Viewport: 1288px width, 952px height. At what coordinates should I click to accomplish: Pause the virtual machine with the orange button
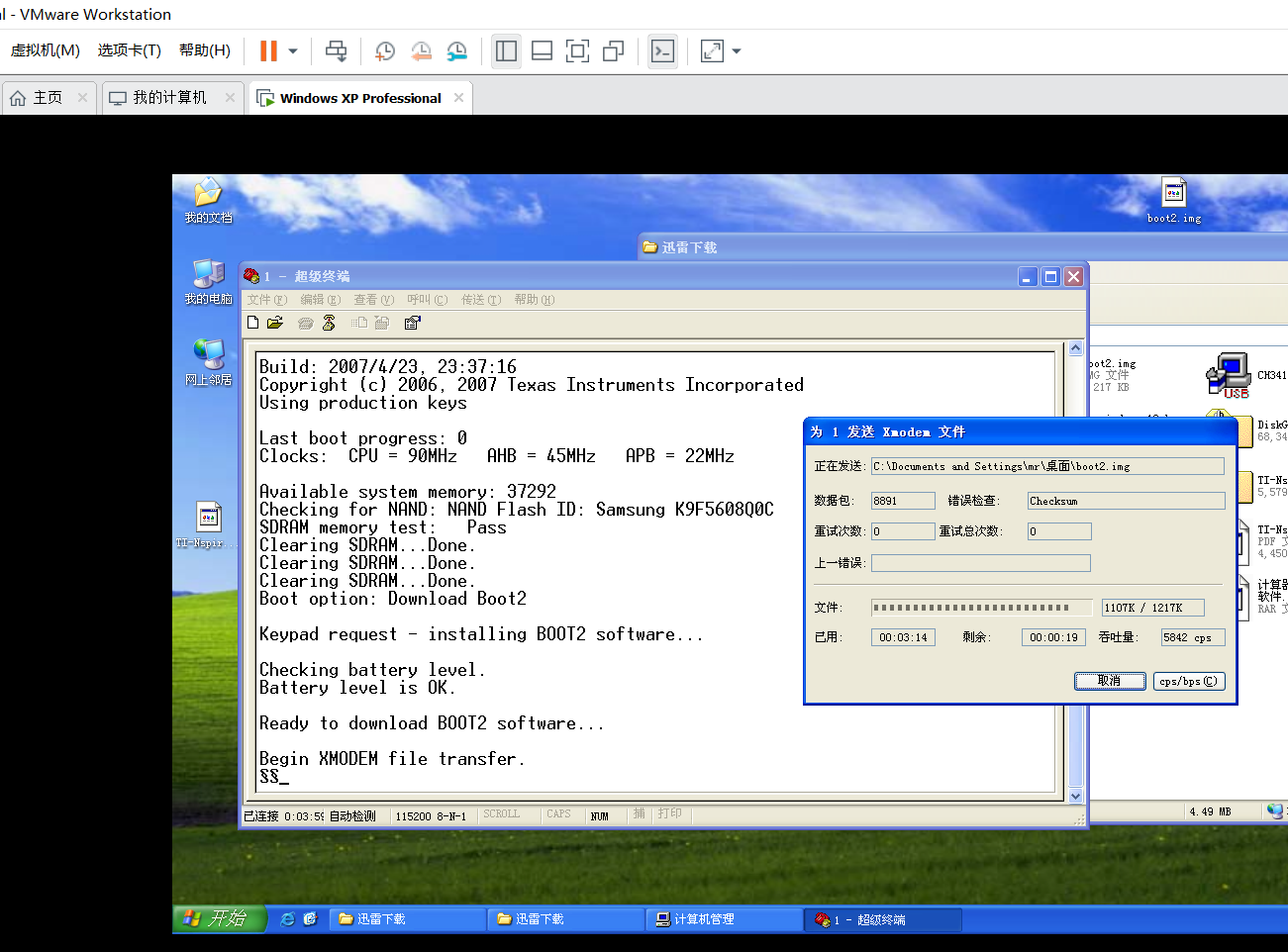tap(268, 50)
